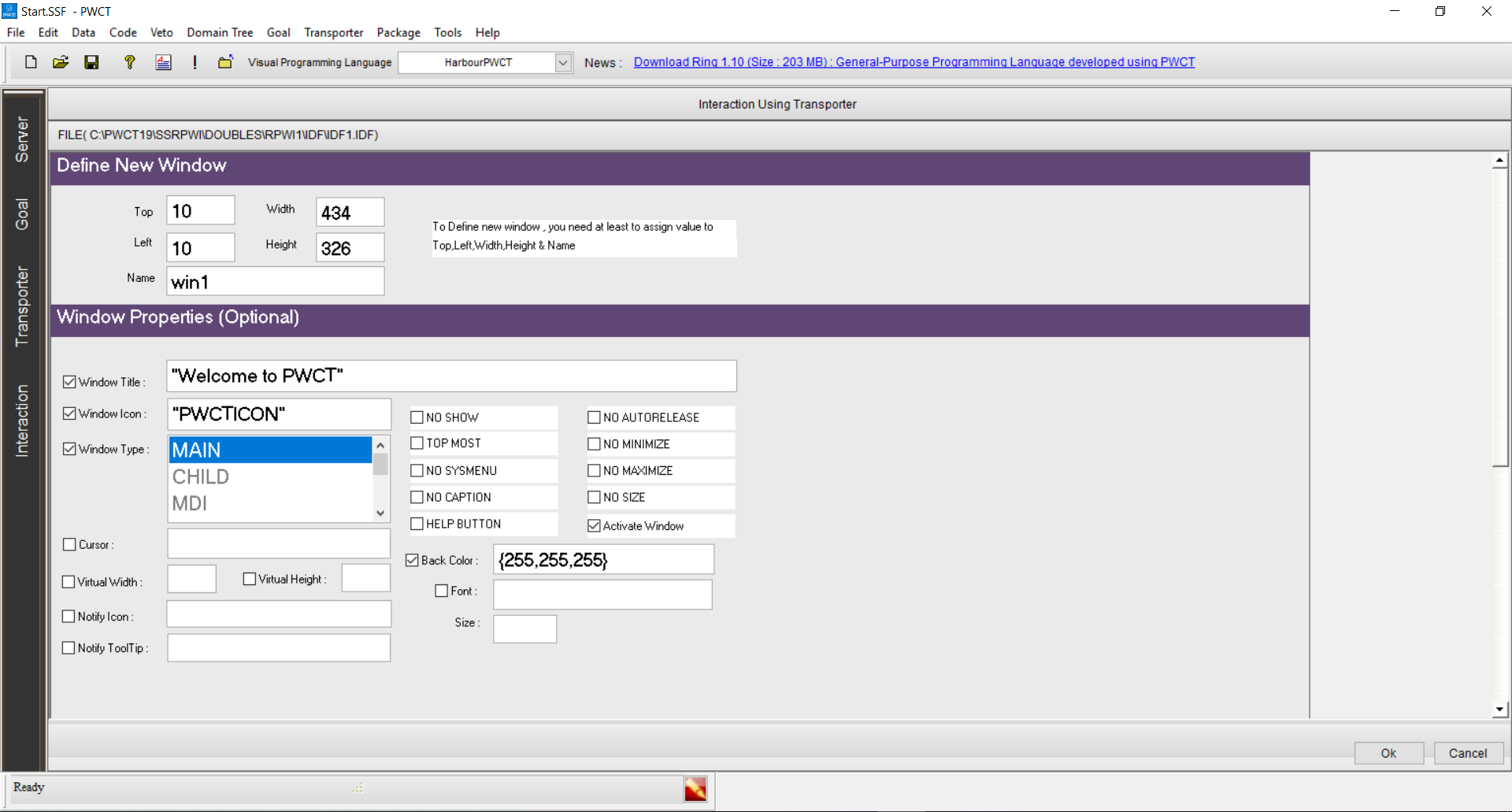This screenshot has height=812, width=1512.
Task: Open the Domain Tree menu
Action: pos(220,32)
